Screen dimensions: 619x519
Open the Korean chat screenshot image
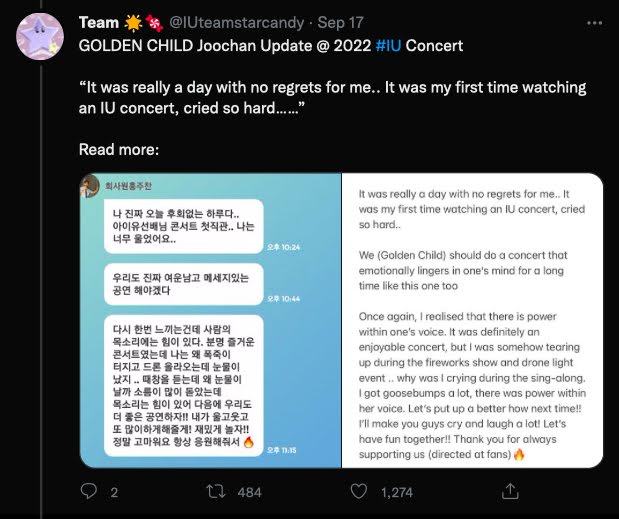pos(210,320)
